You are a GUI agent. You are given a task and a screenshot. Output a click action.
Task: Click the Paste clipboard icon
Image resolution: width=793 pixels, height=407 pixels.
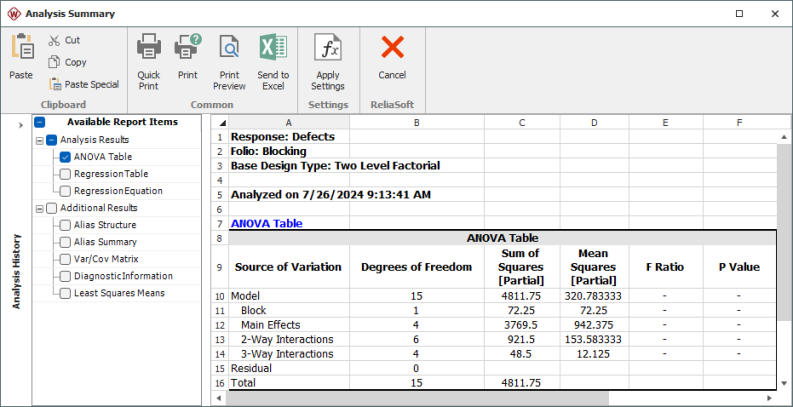coord(21,49)
